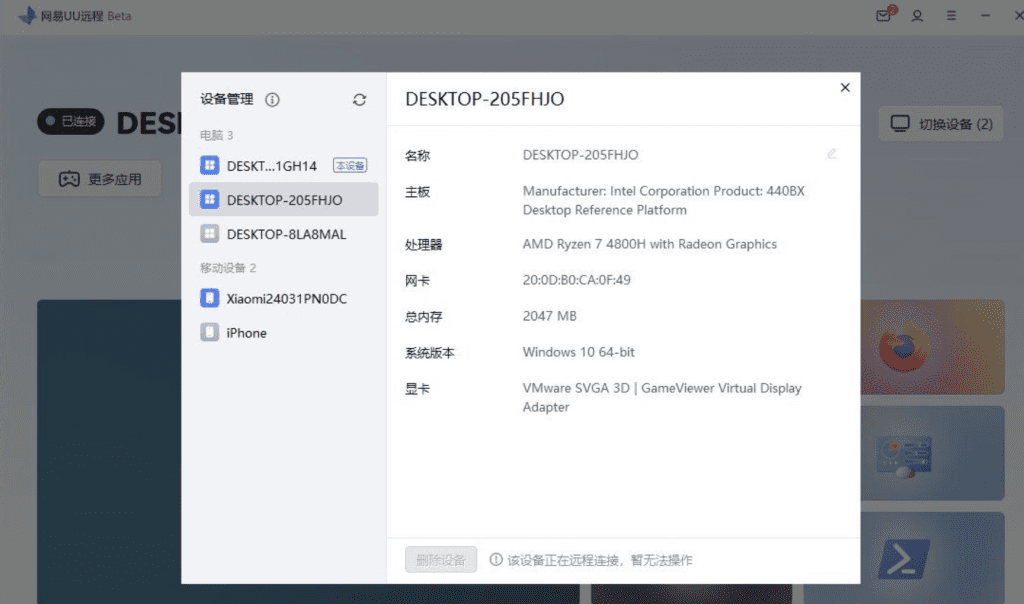Open the hamburger menu in title bar
Viewport: 1024px width, 604px height.
click(x=952, y=16)
